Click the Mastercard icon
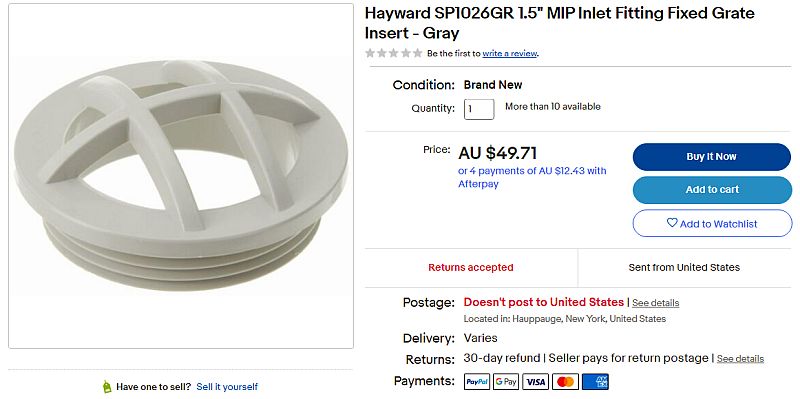 pyautogui.click(x=565, y=382)
